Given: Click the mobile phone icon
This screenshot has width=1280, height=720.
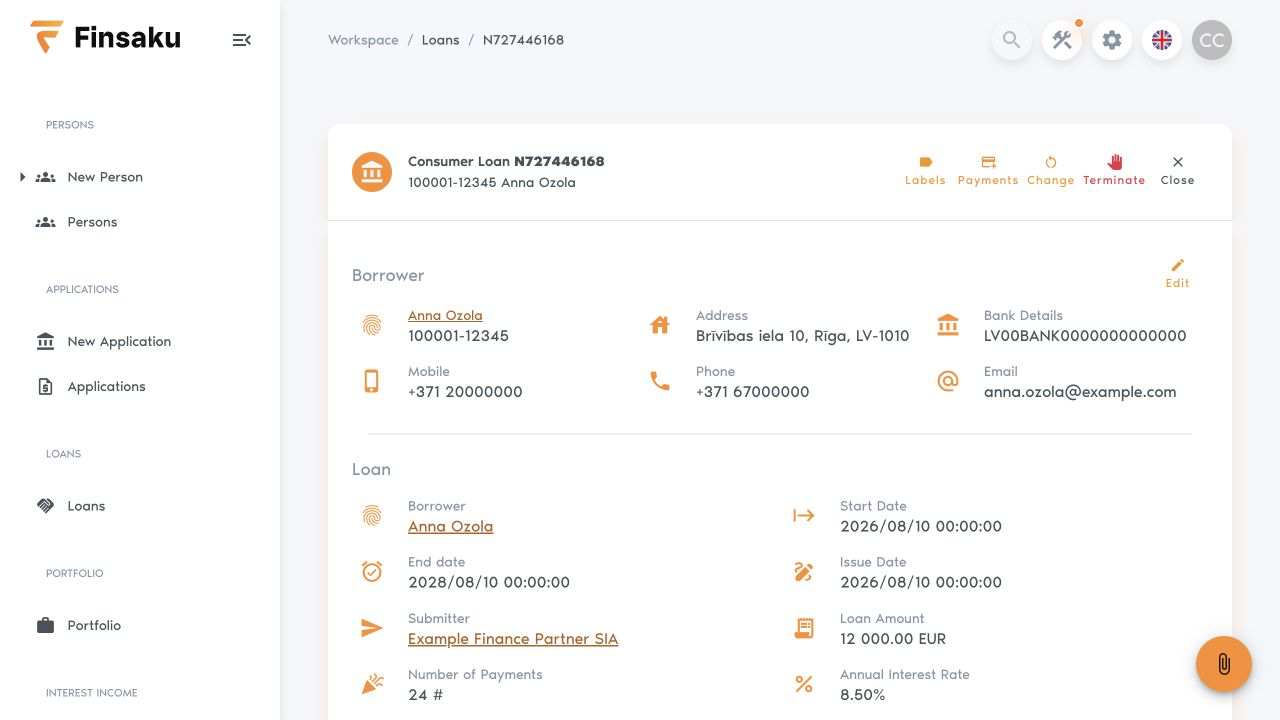Looking at the screenshot, I should coord(372,381).
